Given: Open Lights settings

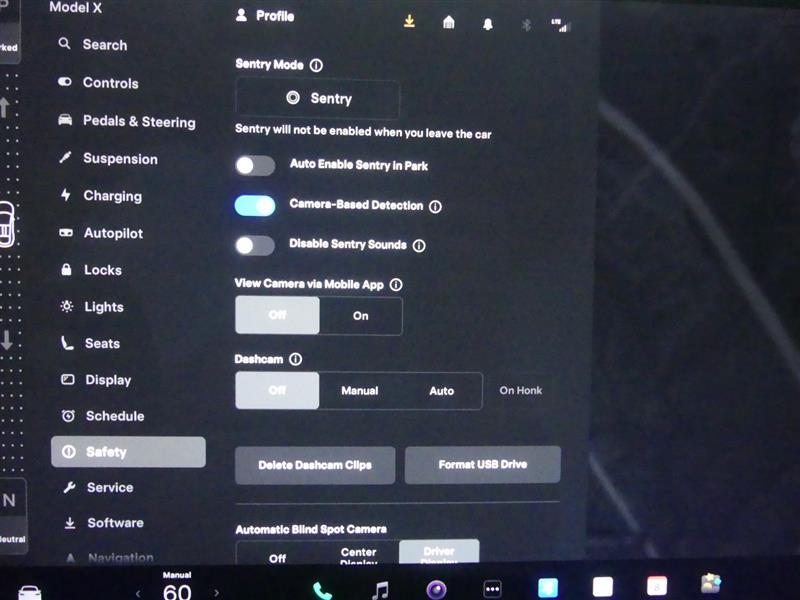Looking at the screenshot, I should coord(92,307).
